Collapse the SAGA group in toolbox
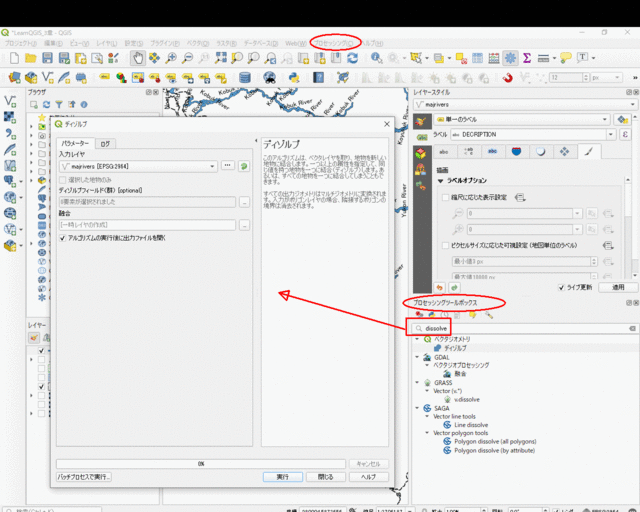 coord(417,408)
